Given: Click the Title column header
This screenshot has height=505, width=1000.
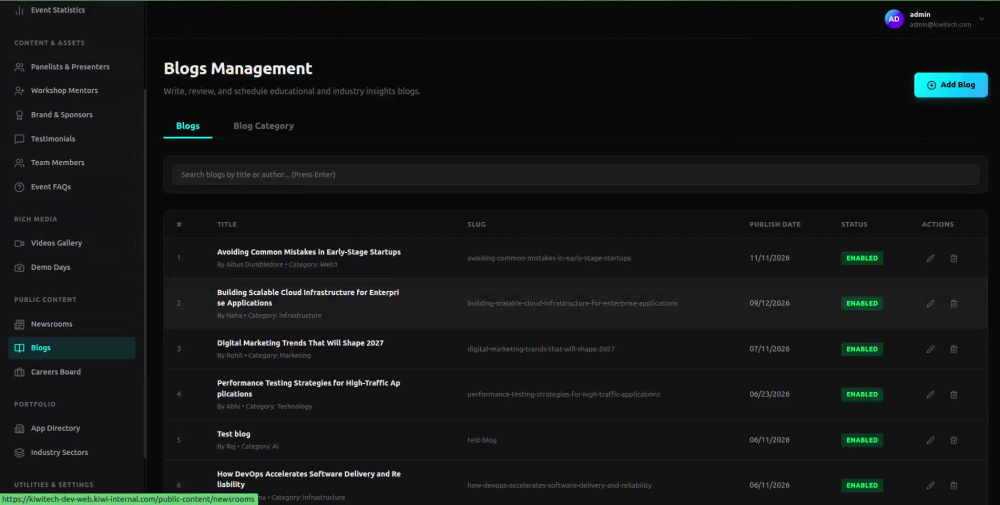Looking at the screenshot, I should [x=226, y=224].
